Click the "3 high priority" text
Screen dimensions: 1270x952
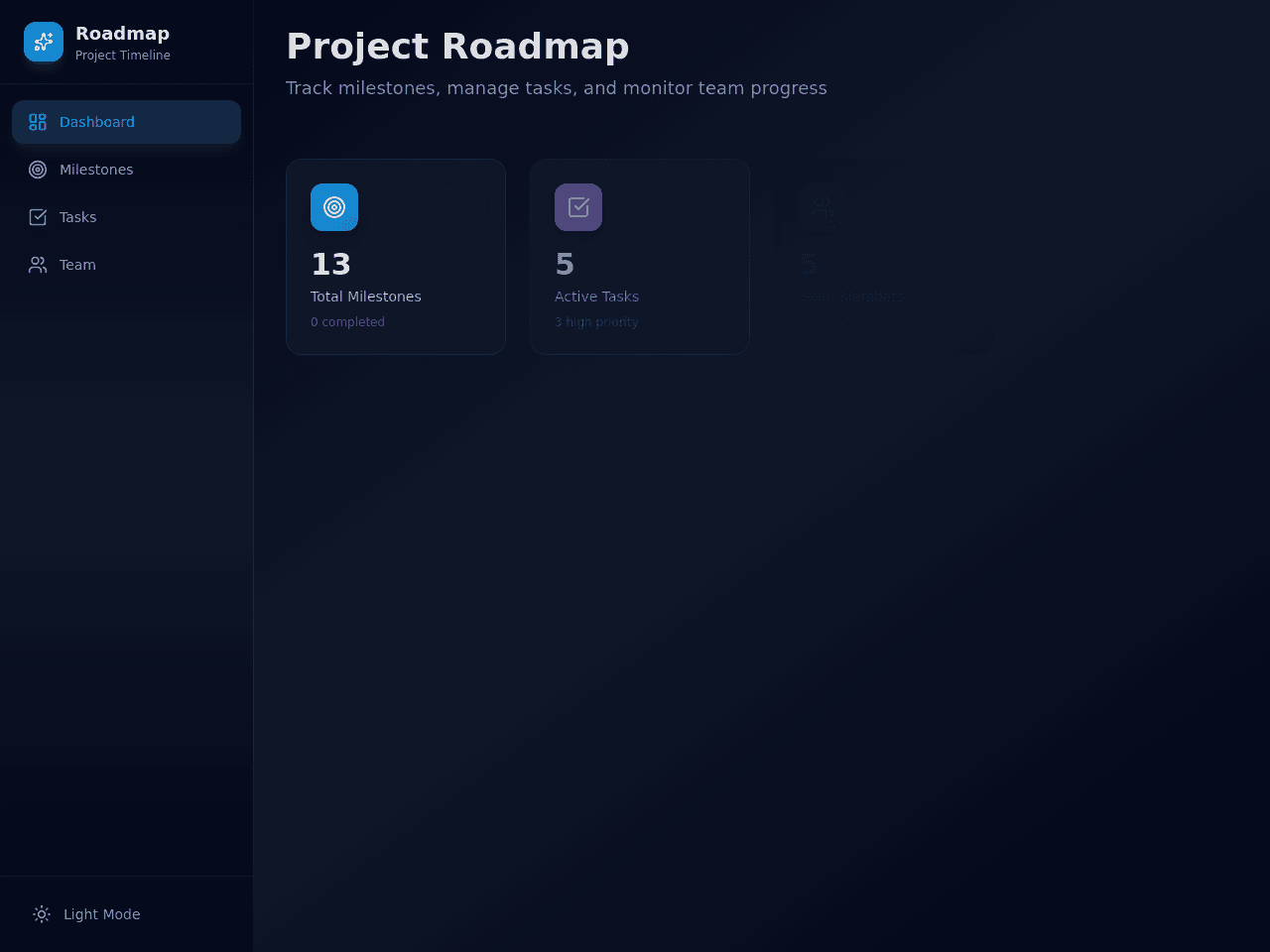(x=596, y=322)
